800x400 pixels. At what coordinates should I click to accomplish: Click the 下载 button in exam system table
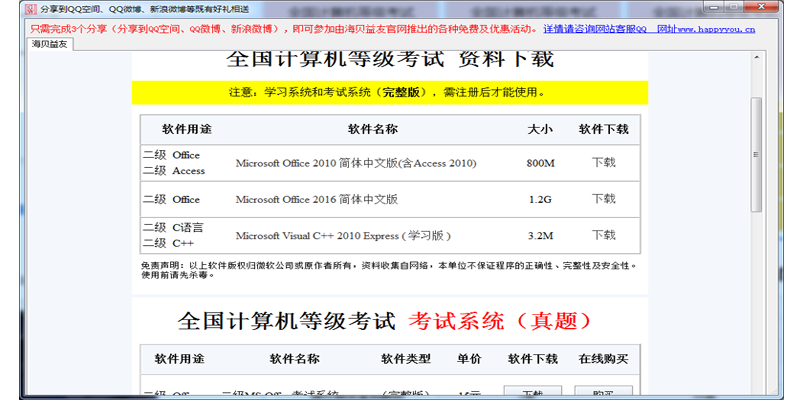533,392
